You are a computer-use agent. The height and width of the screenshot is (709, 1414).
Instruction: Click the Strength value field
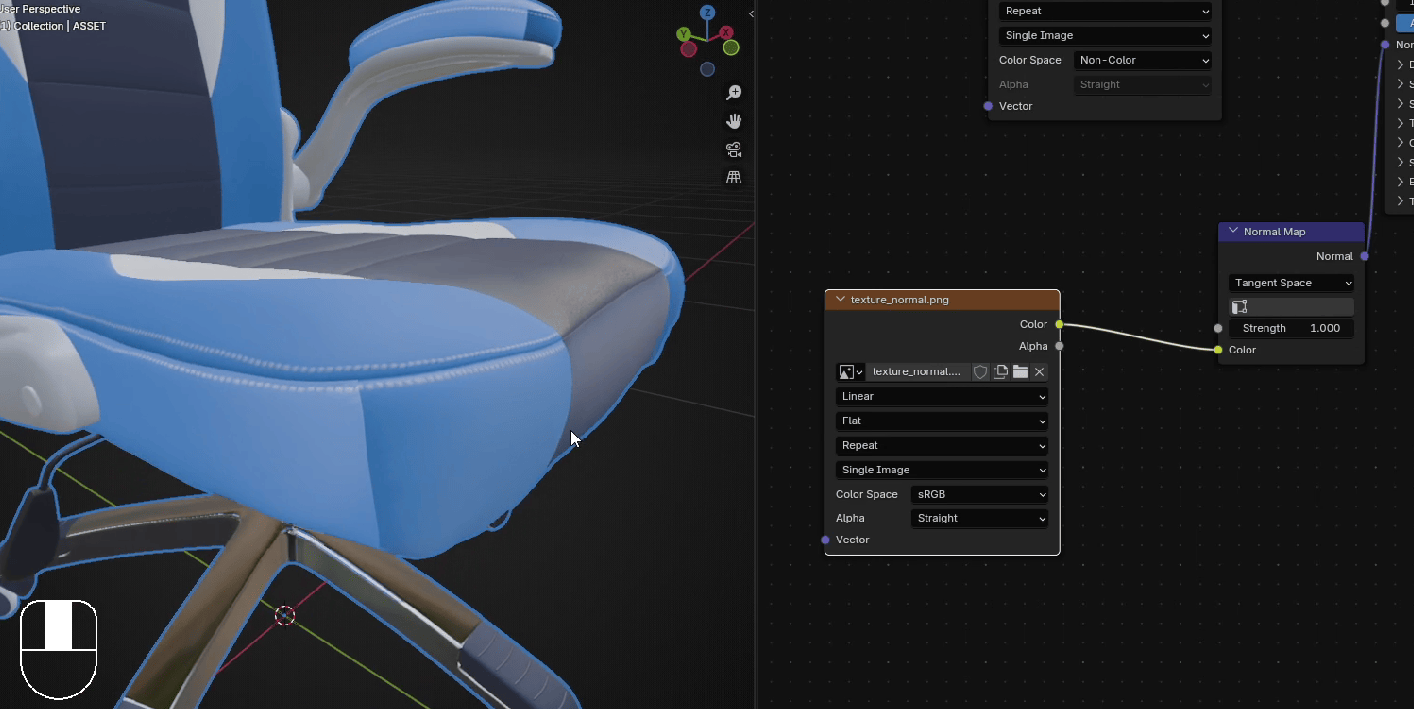[1291, 328]
